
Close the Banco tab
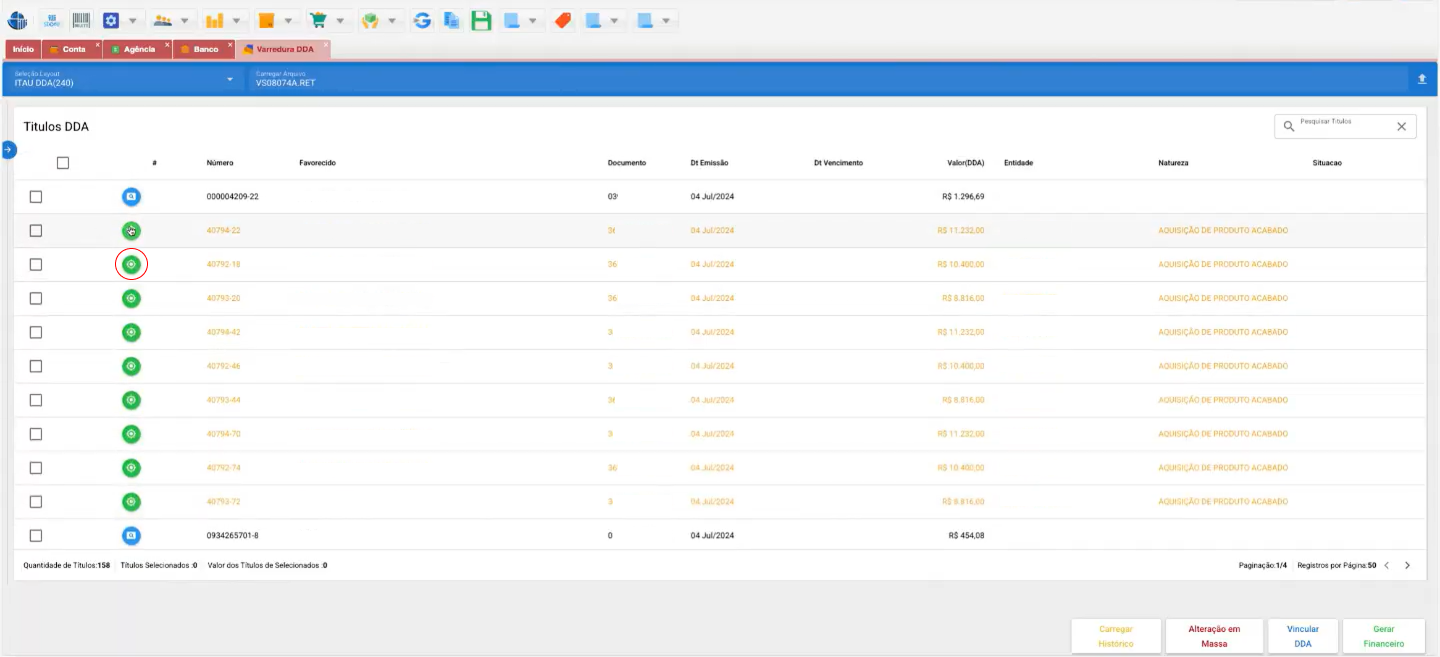click(230, 45)
